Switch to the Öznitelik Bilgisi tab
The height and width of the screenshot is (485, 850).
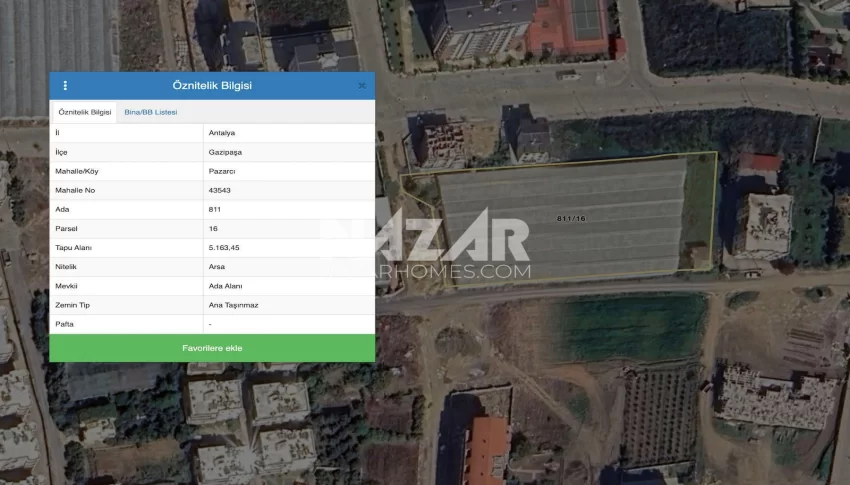85,112
